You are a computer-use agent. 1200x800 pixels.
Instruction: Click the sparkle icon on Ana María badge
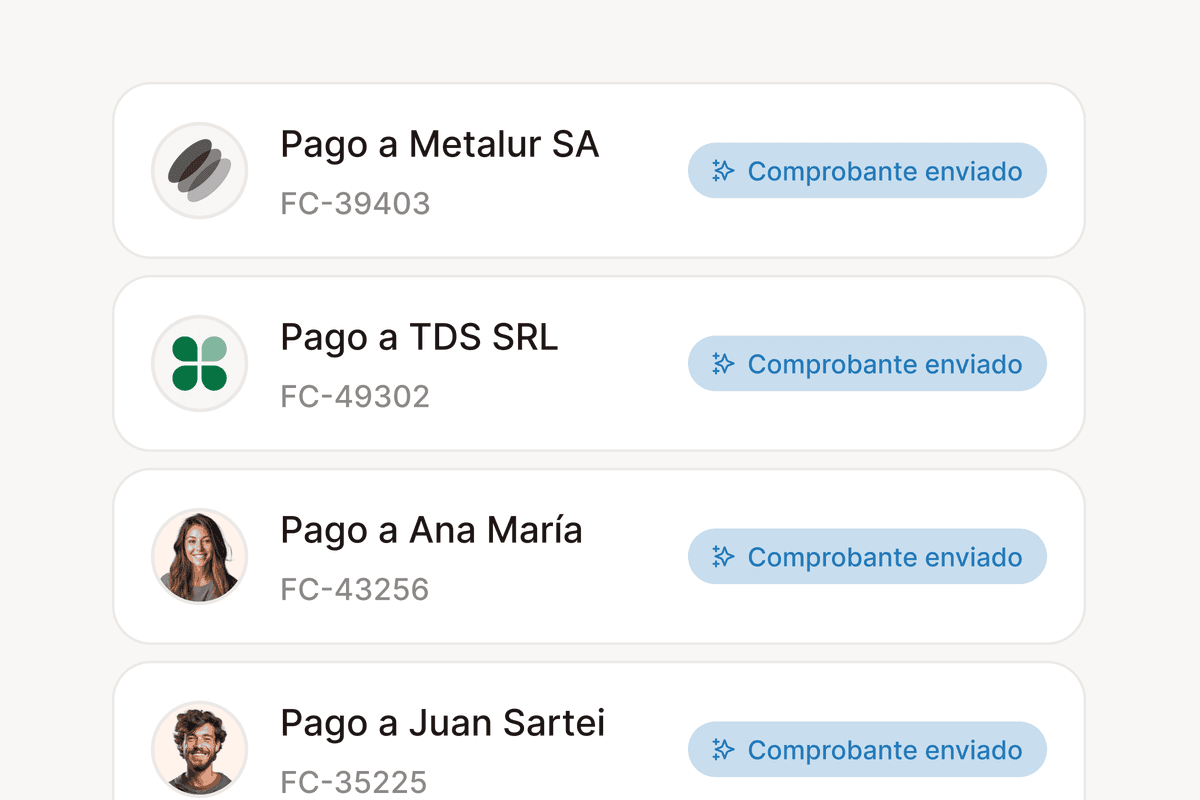tap(721, 556)
